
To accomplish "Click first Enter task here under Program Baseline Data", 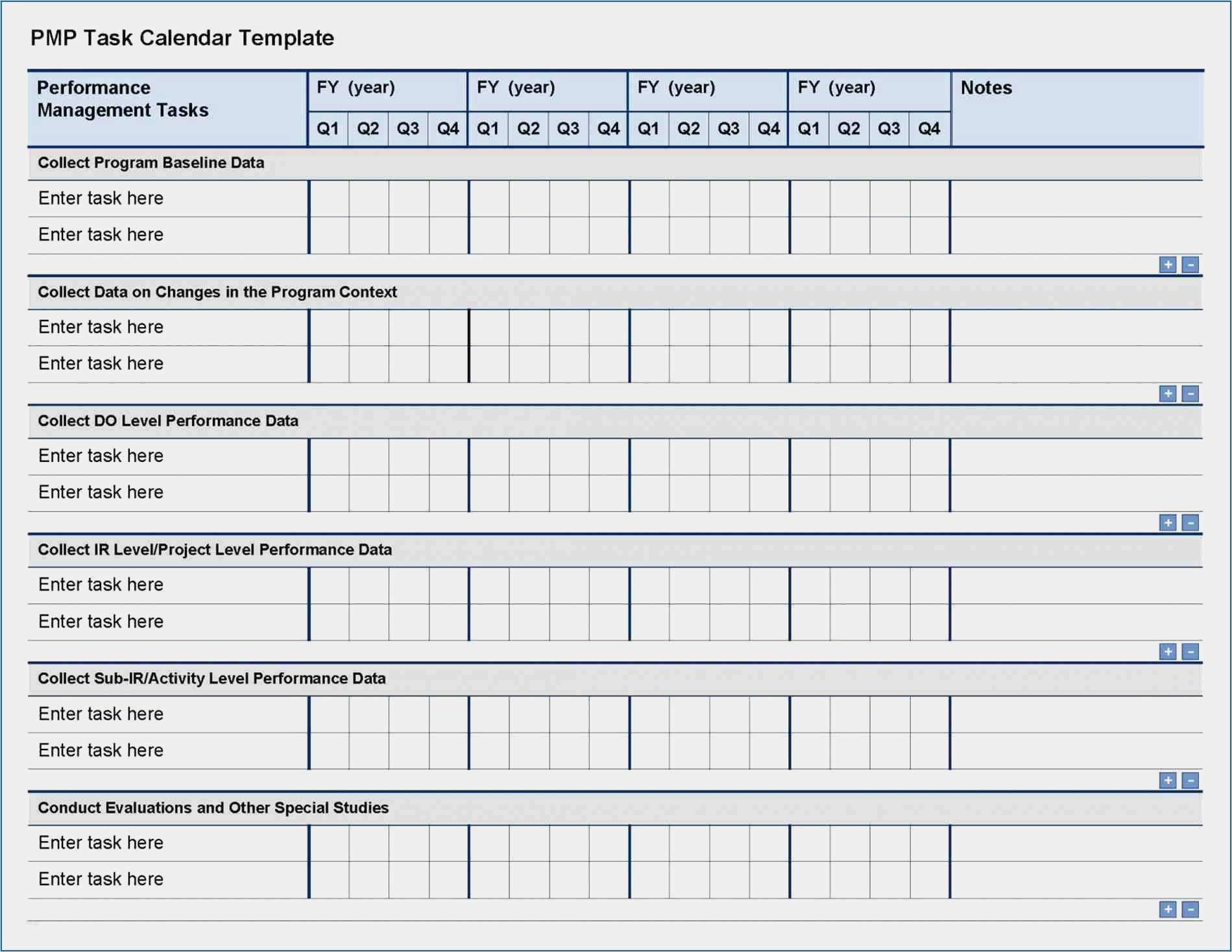I will [x=101, y=198].
